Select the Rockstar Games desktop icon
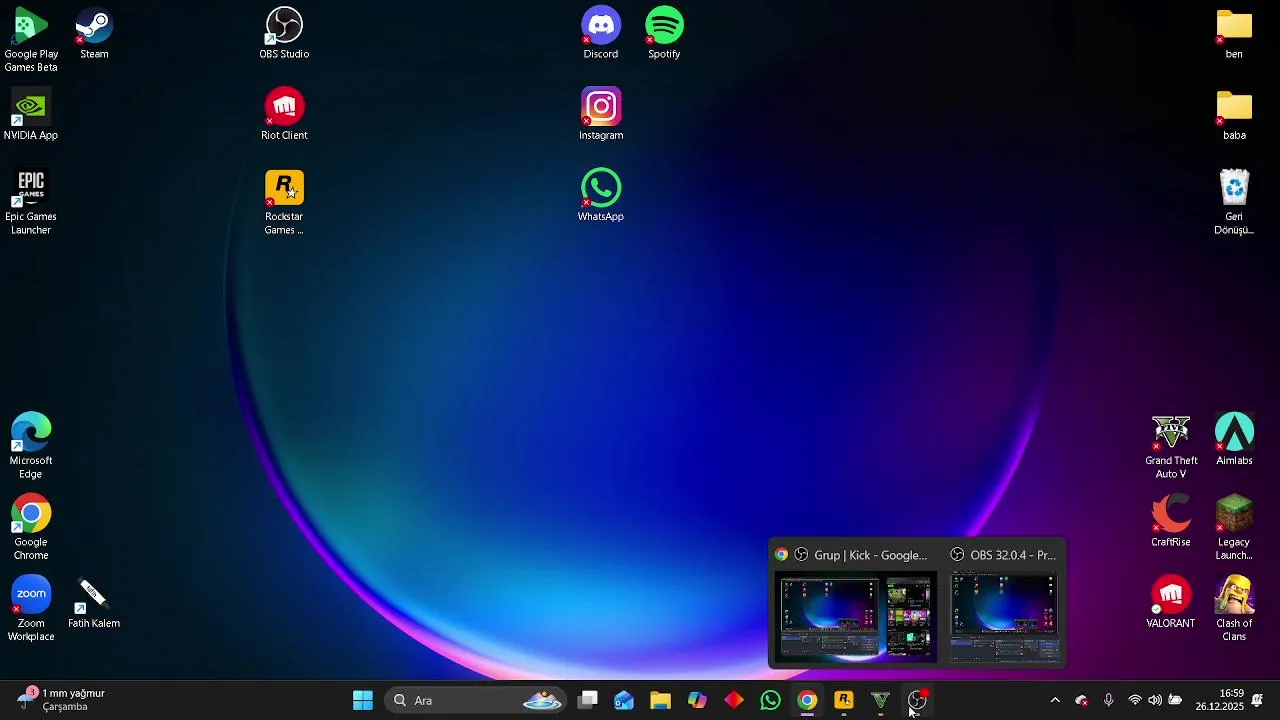Viewport: 1280px width, 720px height. point(284,203)
